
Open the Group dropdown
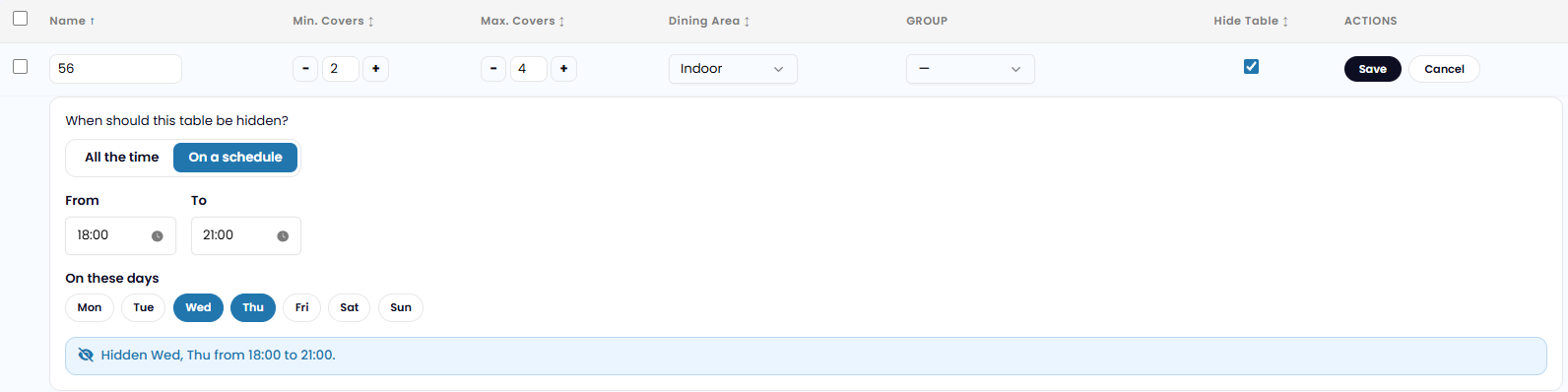coord(970,69)
